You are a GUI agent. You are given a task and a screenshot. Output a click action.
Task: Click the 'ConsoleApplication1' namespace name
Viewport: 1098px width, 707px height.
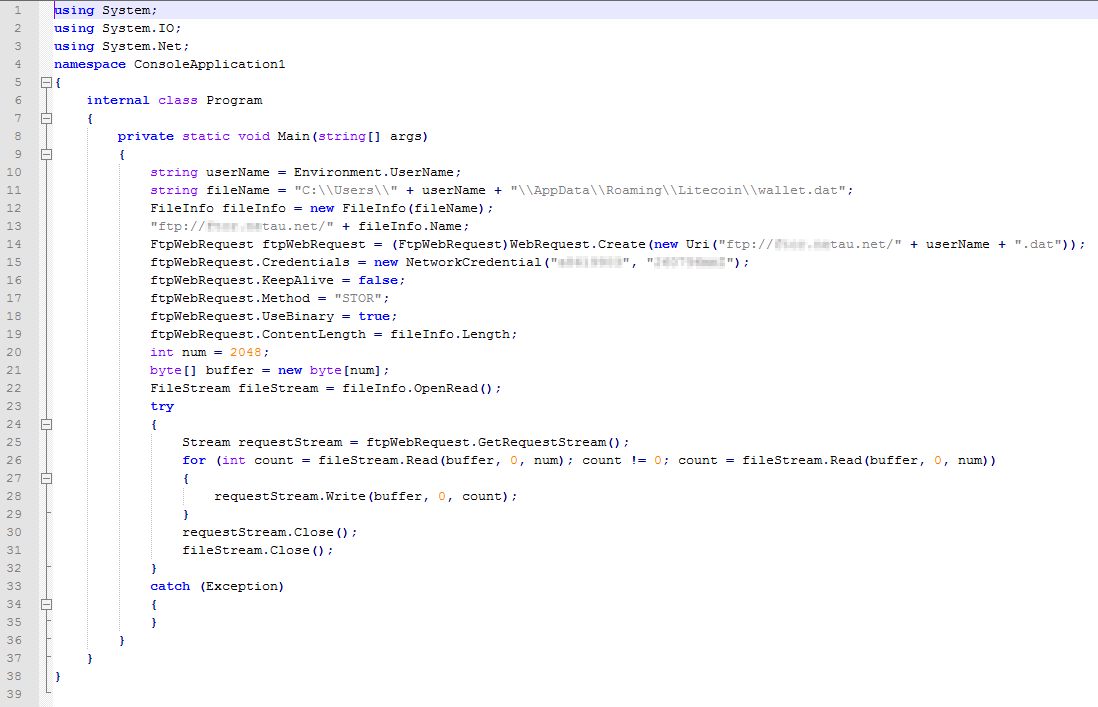pos(209,64)
